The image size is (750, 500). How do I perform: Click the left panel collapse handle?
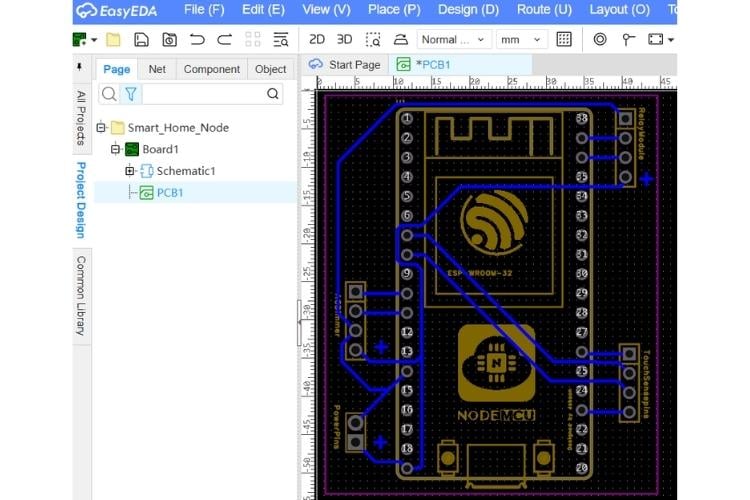click(299, 323)
